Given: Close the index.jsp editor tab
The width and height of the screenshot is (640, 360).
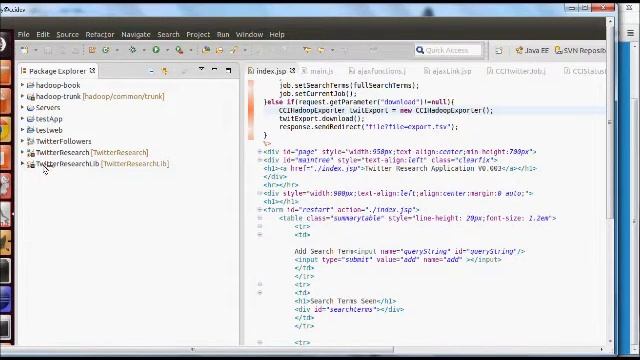Looking at the screenshot, I should click(292, 70).
